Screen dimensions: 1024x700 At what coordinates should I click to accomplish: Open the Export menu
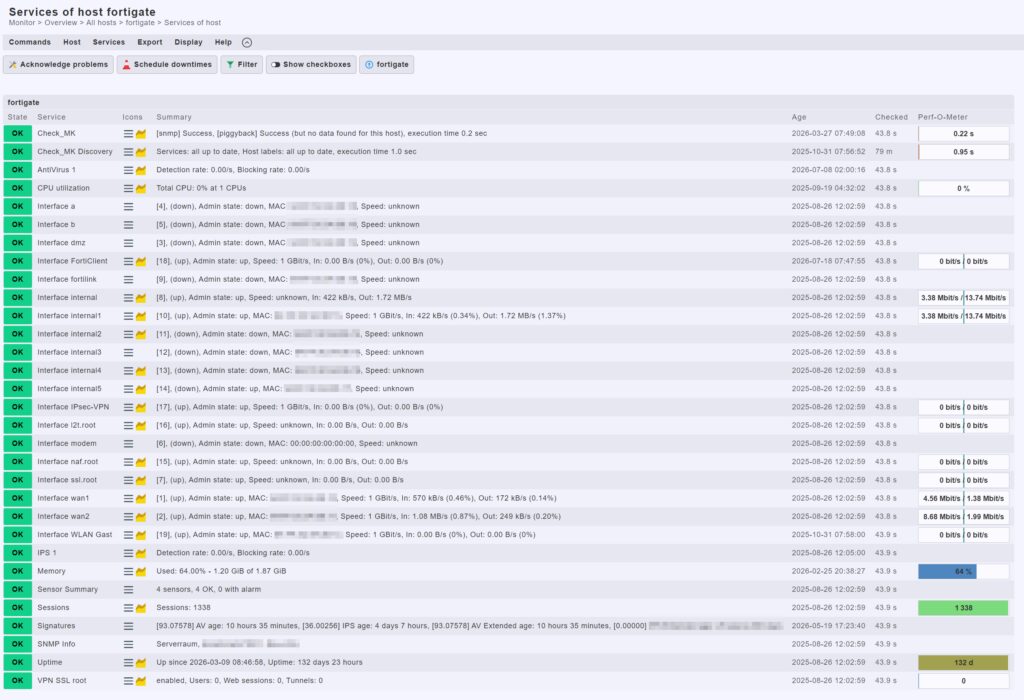(x=150, y=42)
